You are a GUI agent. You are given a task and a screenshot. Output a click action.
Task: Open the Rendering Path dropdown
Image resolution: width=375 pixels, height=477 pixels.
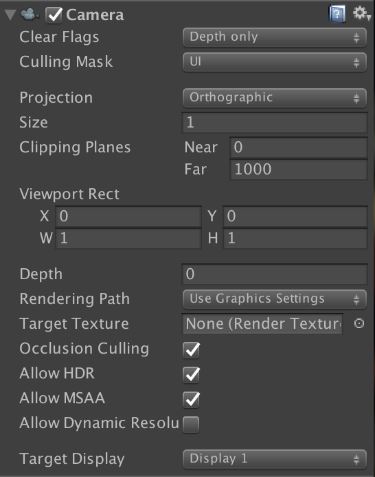tap(275, 299)
